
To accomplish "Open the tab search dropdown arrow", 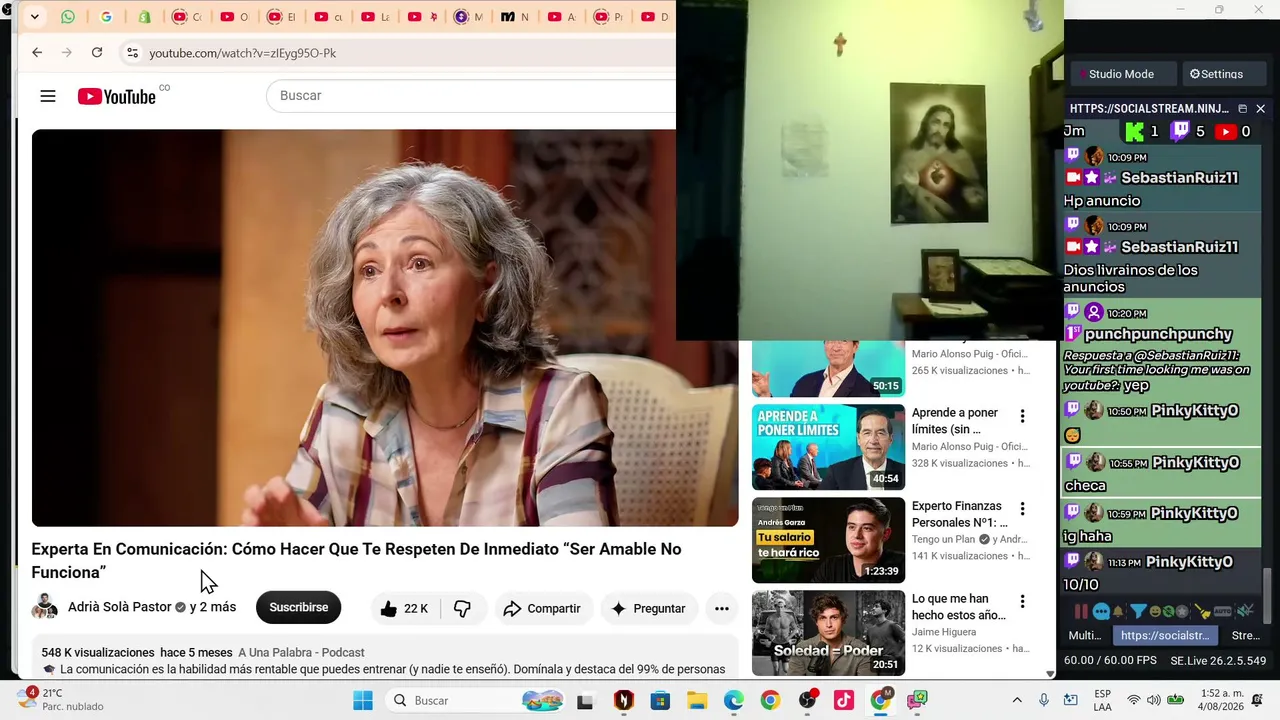I will pos(35,17).
